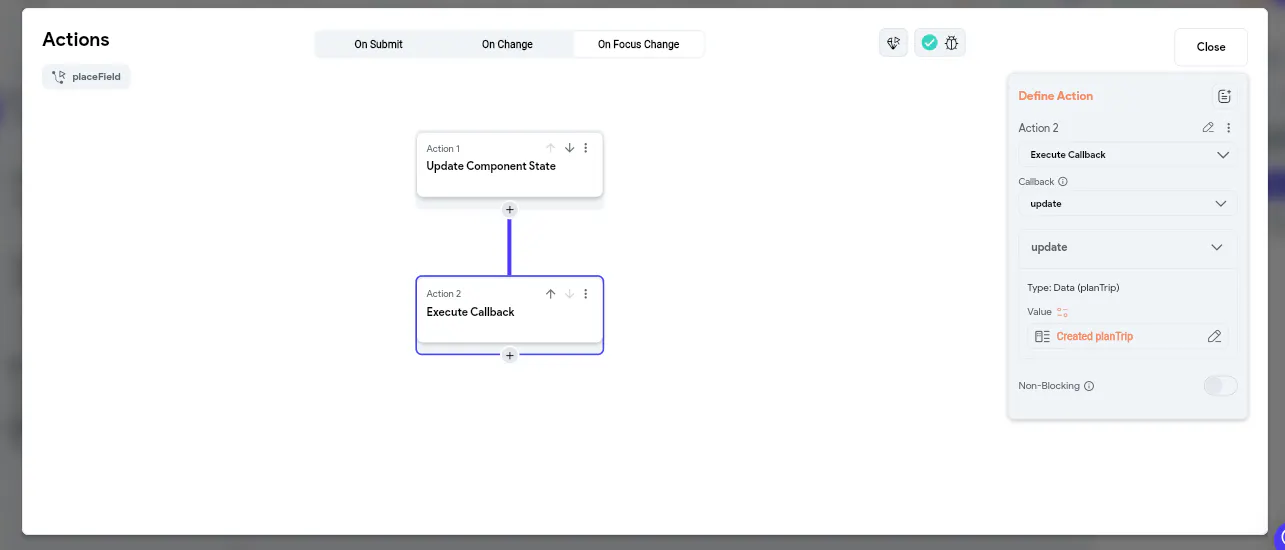
Task: Click the Created planTrip value link
Action: coord(1095,337)
